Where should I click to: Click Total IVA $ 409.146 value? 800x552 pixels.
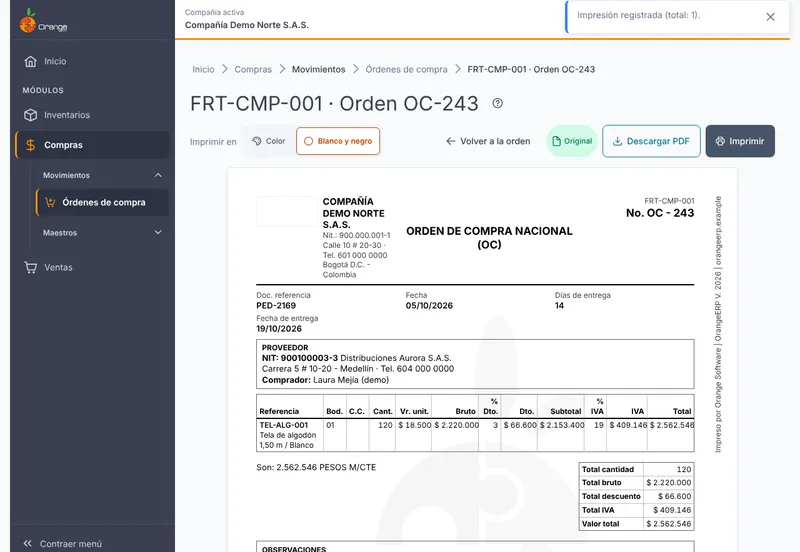pyautogui.click(x=672, y=510)
